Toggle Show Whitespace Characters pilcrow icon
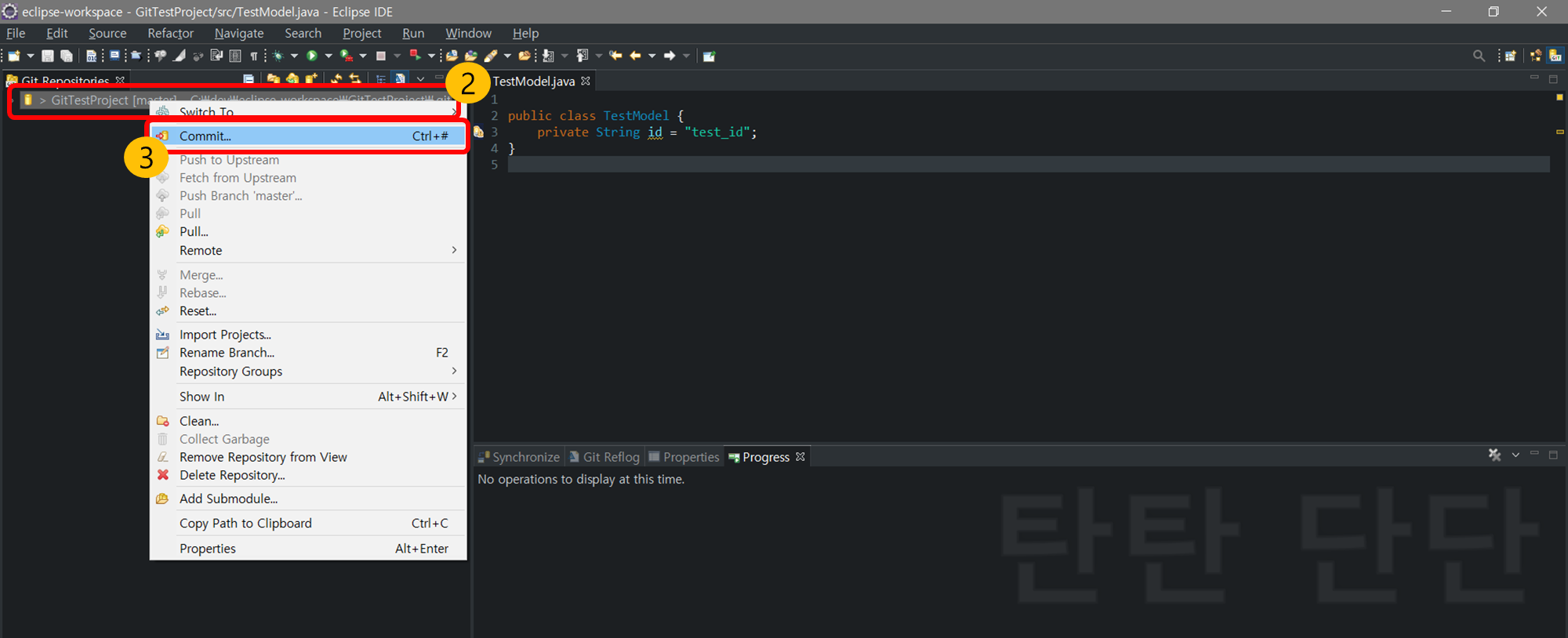Viewport: 1568px width, 638px height. [254, 56]
